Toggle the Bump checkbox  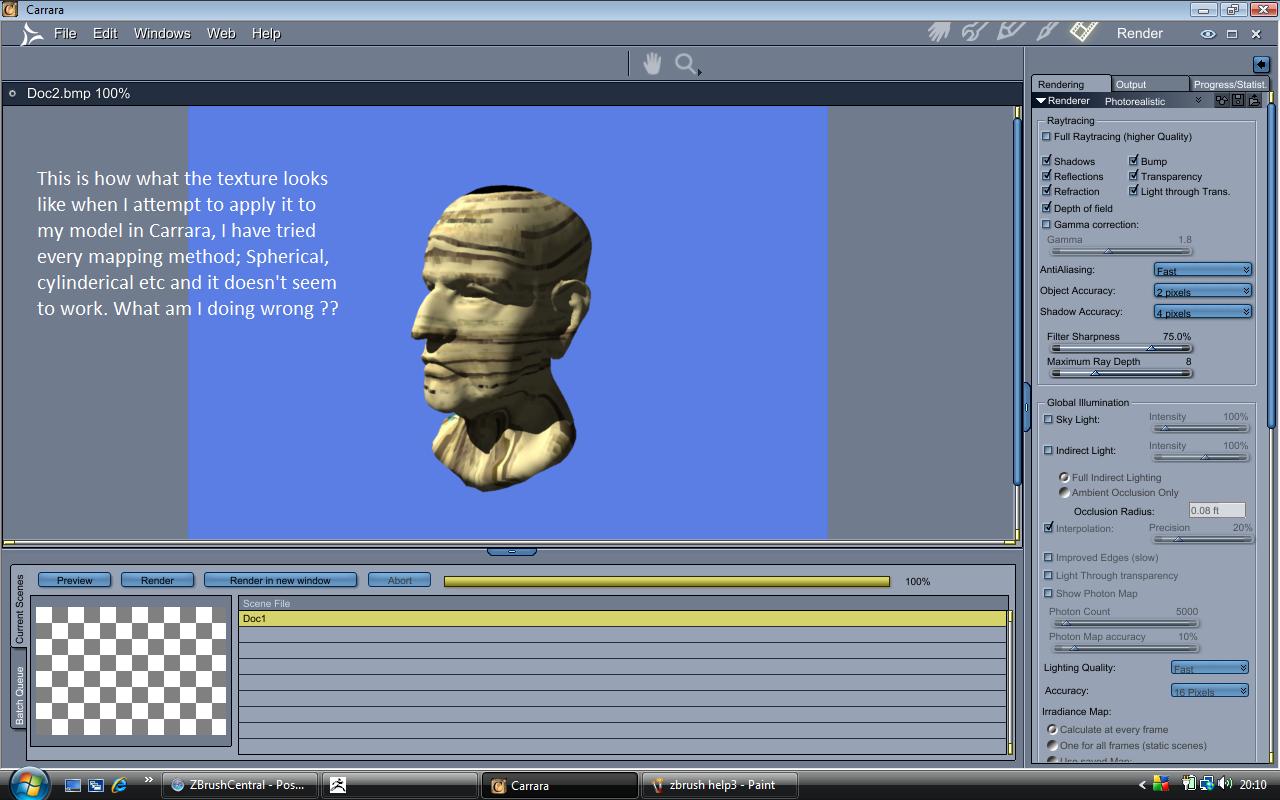[x=1133, y=161]
